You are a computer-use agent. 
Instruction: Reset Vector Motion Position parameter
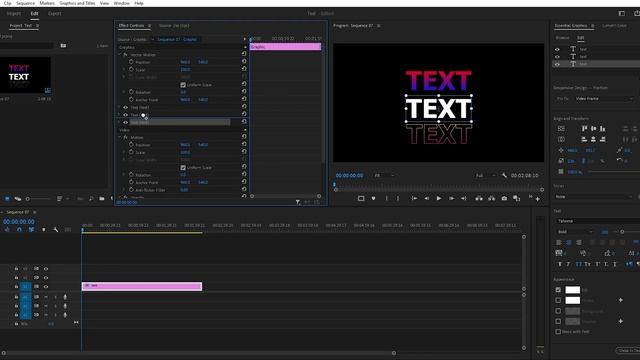click(x=244, y=61)
